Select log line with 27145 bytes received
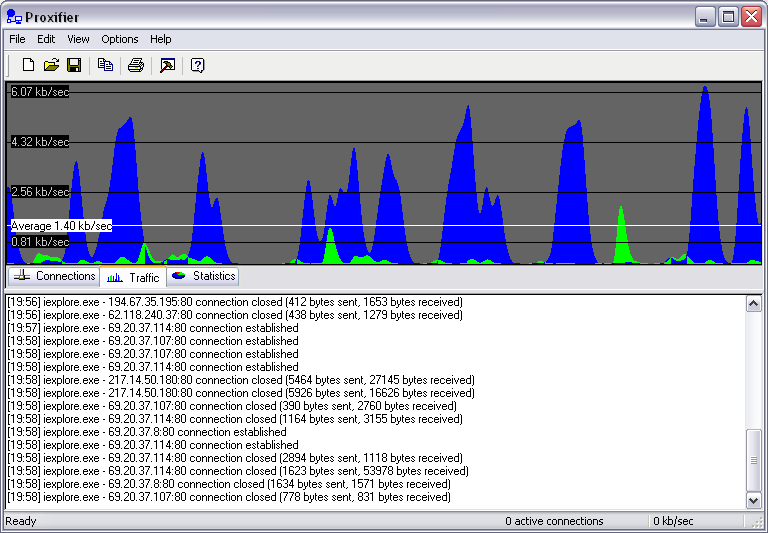Image resolution: width=768 pixels, height=533 pixels. 241,380
